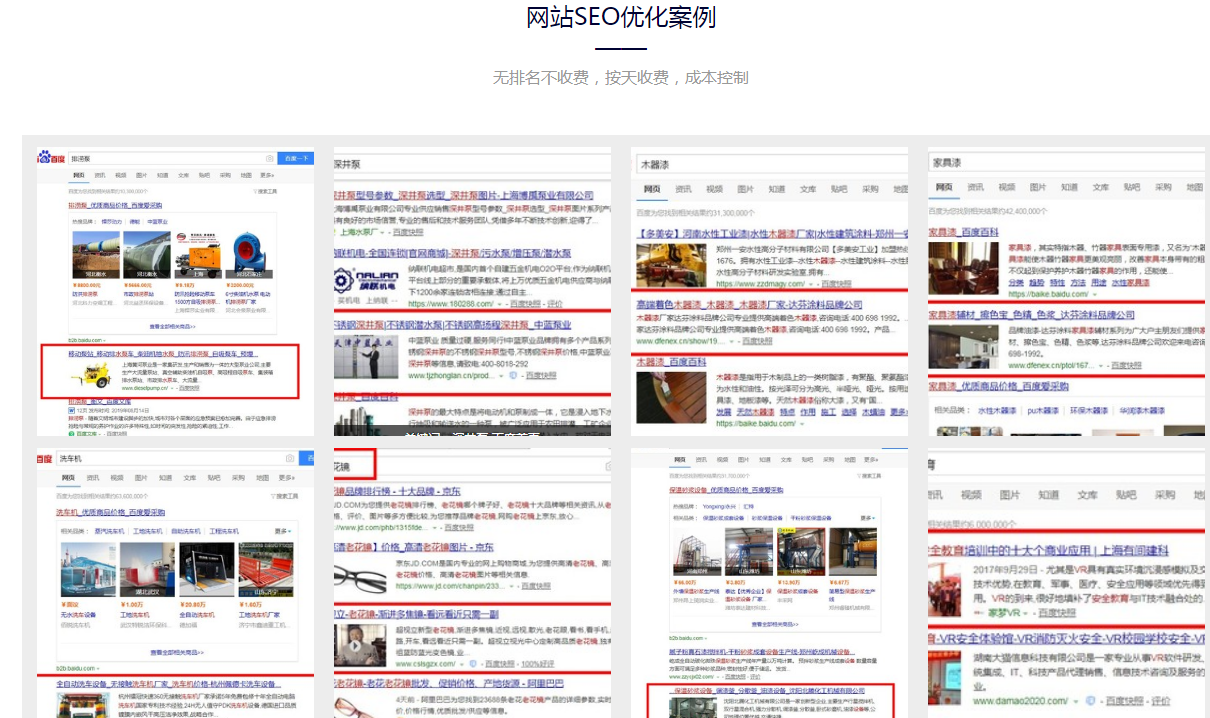Open the 深井泵 search results case image
The image size is (1210, 718).
(x=472, y=292)
